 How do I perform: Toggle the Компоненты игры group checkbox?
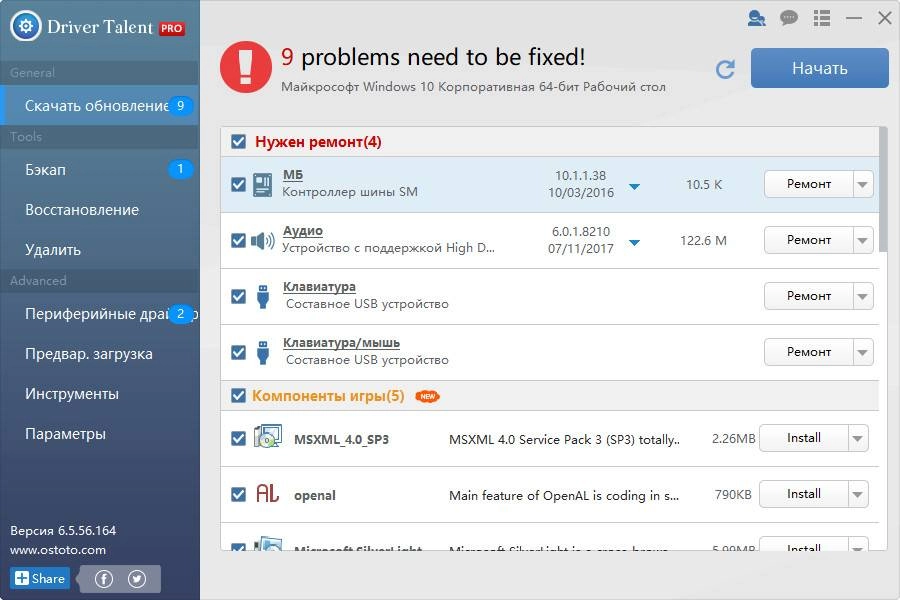(x=238, y=396)
